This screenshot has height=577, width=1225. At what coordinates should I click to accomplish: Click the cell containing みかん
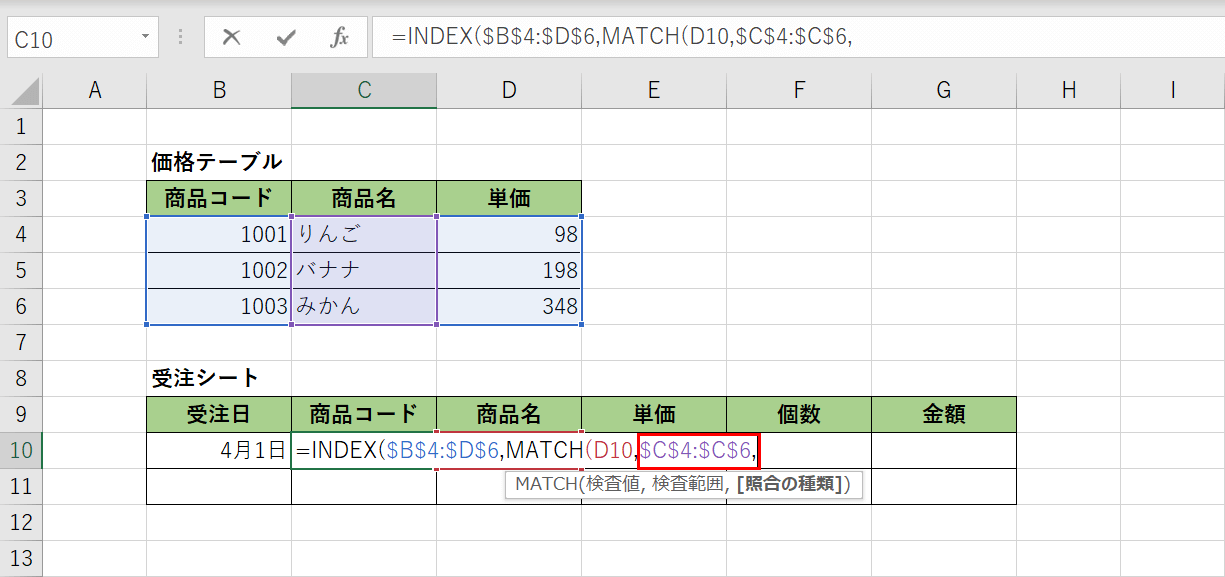363,305
